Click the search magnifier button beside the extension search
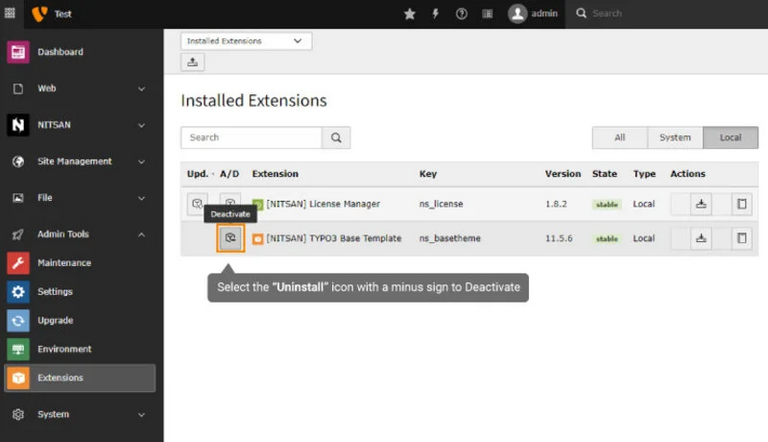The height and width of the screenshot is (442, 768). point(336,138)
